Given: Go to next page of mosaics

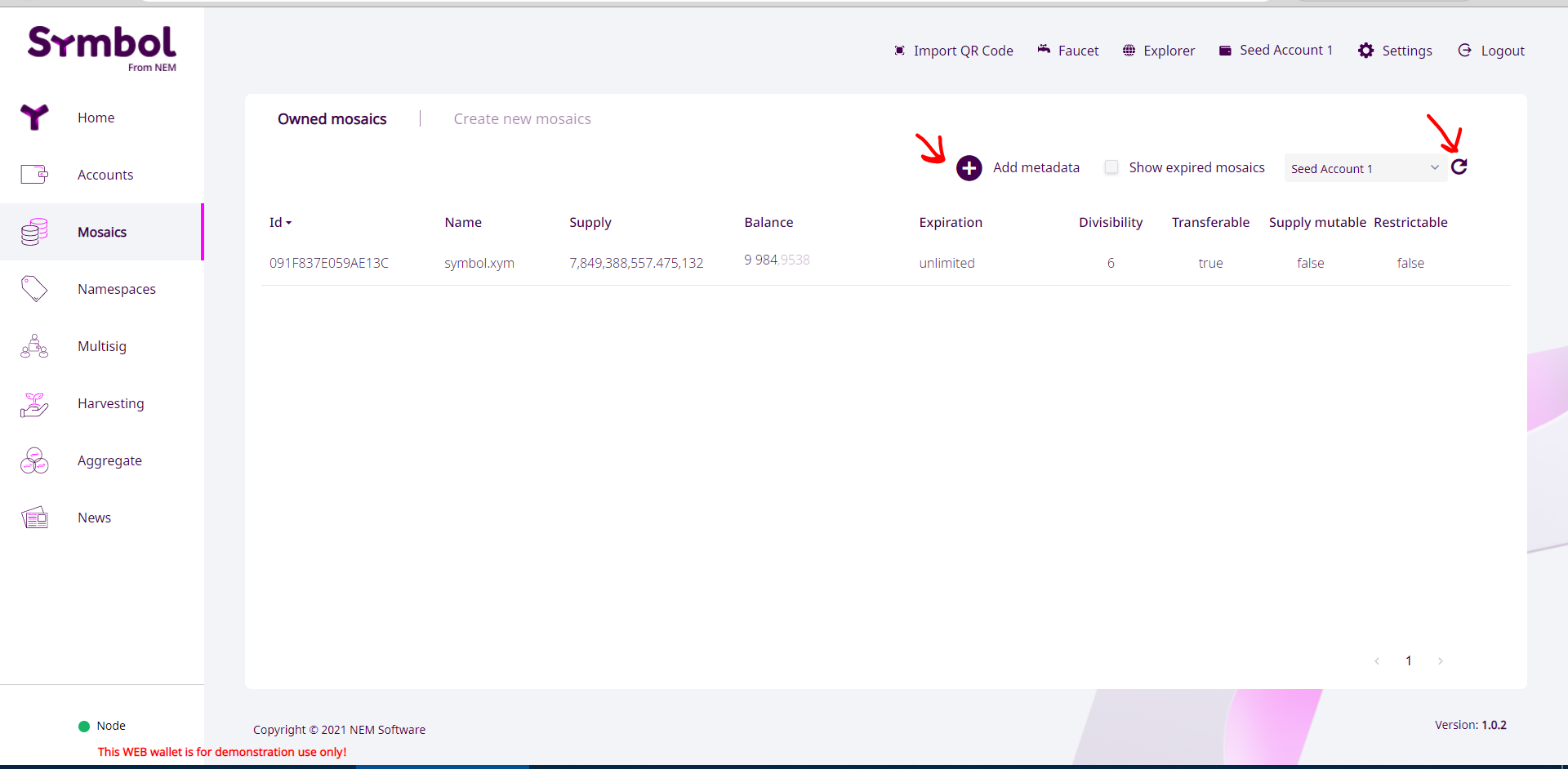Looking at the screenshot, I should click(1441, 661).
